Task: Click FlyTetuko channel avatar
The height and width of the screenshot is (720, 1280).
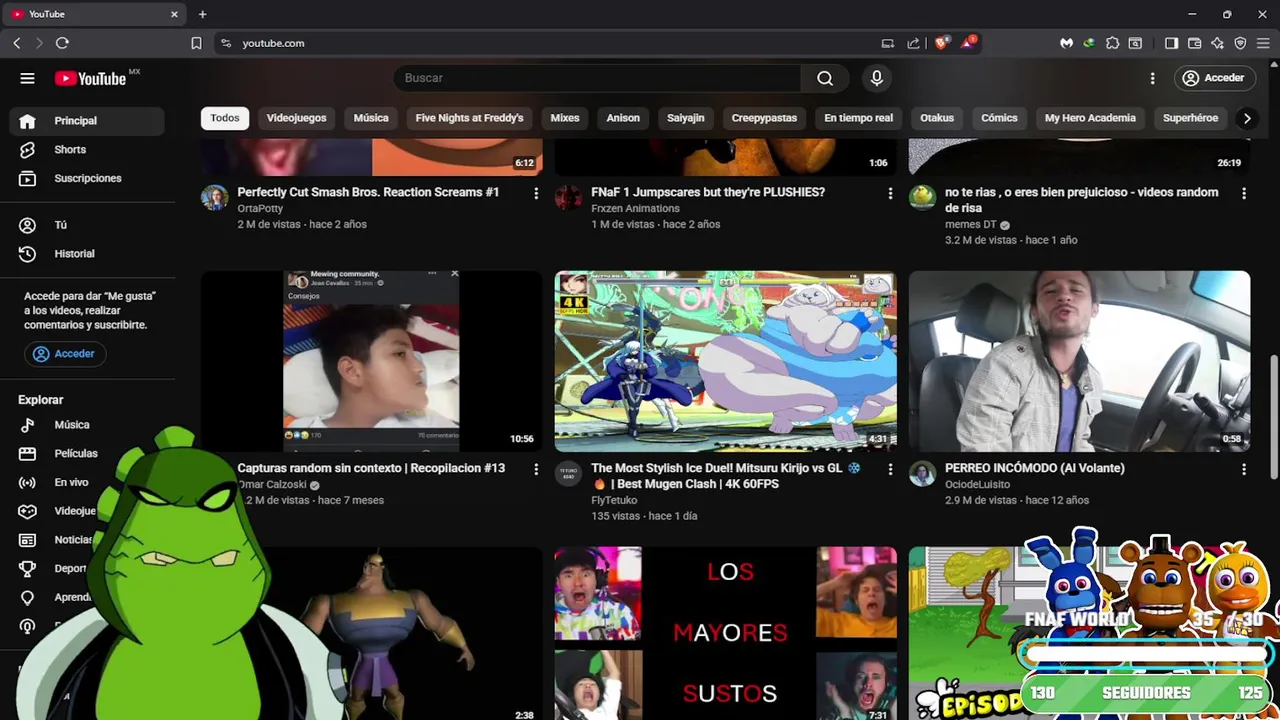Action: pos(569,473)
